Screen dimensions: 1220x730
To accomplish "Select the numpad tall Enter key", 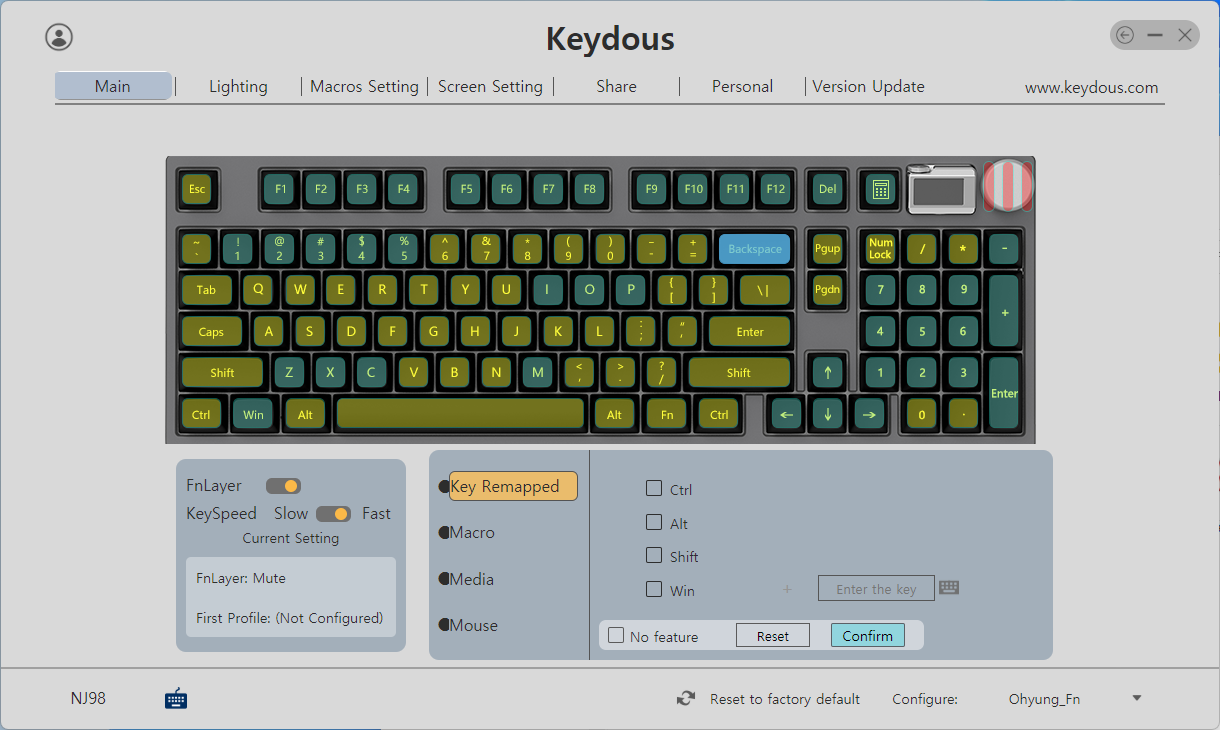I will pyautogui.click(x=1004, y=393).
